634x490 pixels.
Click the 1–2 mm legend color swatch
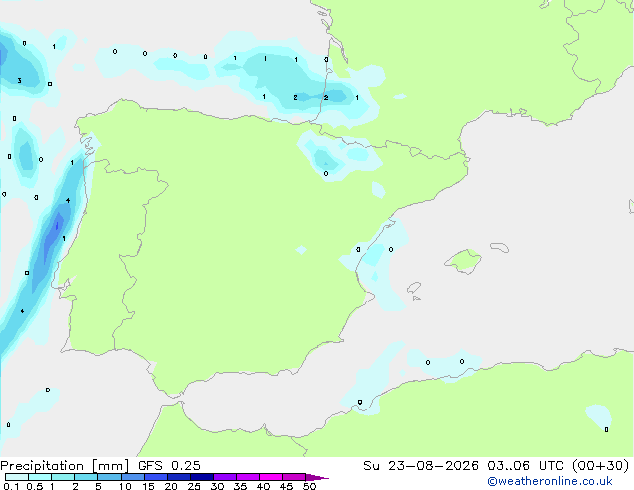point(63,477)
